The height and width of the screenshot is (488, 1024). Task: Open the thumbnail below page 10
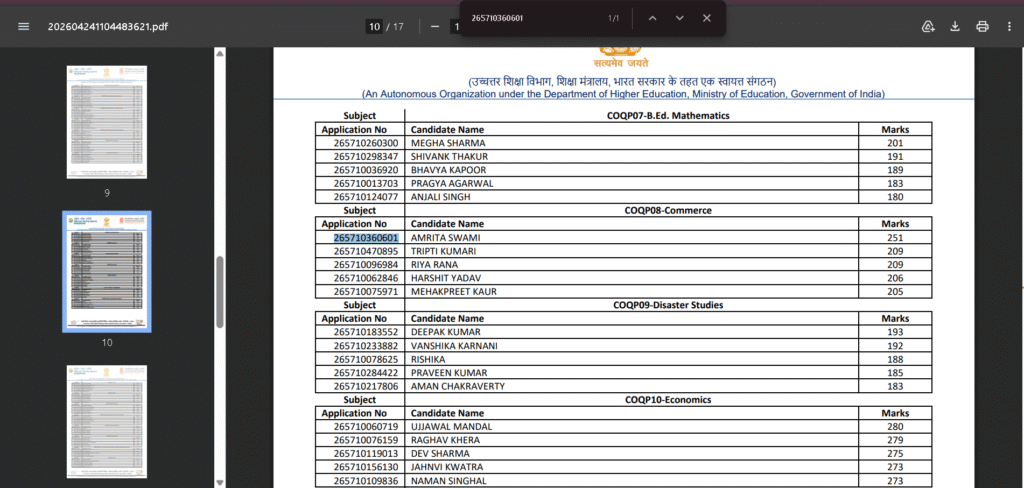107,420
